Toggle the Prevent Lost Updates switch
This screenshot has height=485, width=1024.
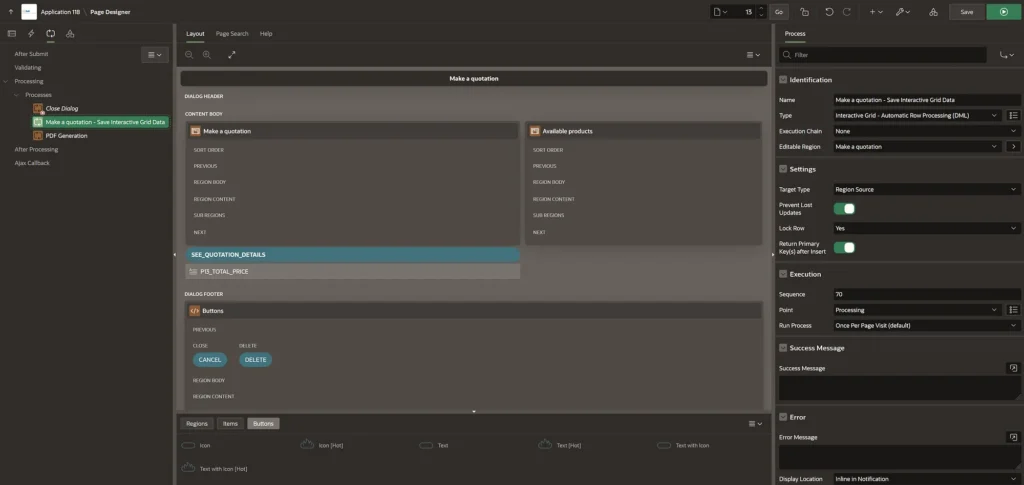(844, 209)
